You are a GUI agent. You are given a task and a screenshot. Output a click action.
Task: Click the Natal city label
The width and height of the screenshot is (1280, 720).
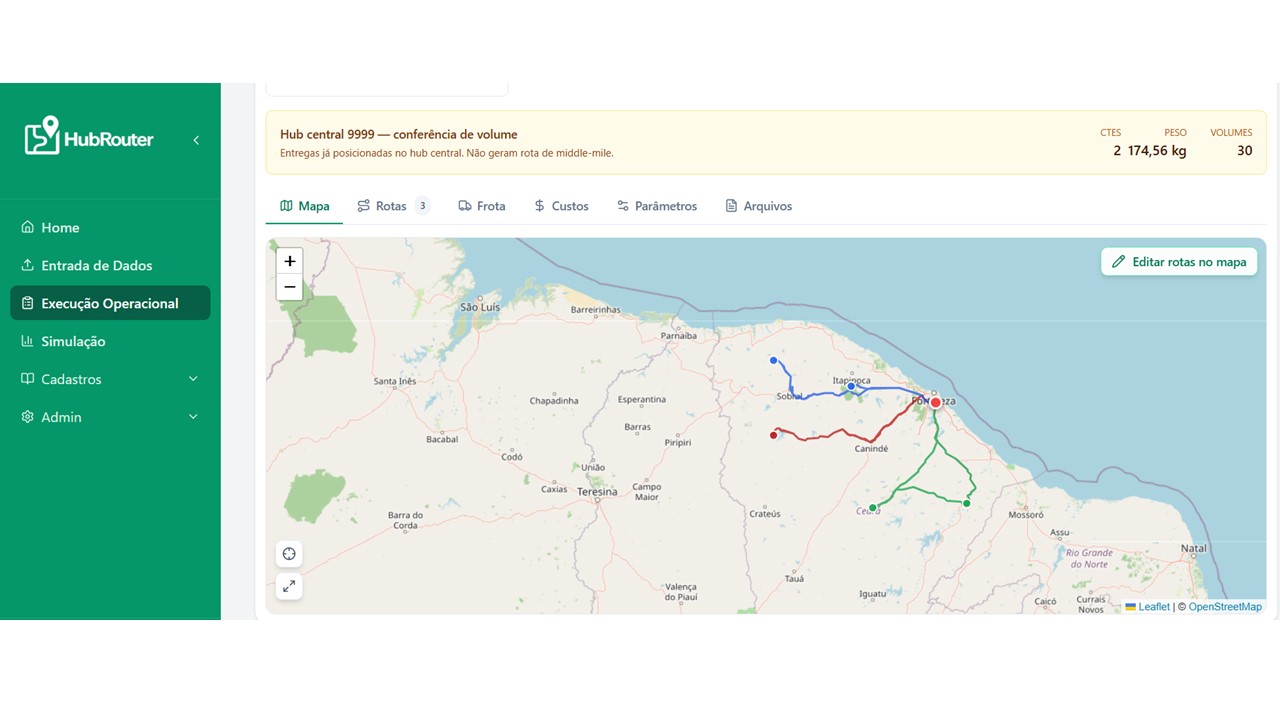point(1194,548)
